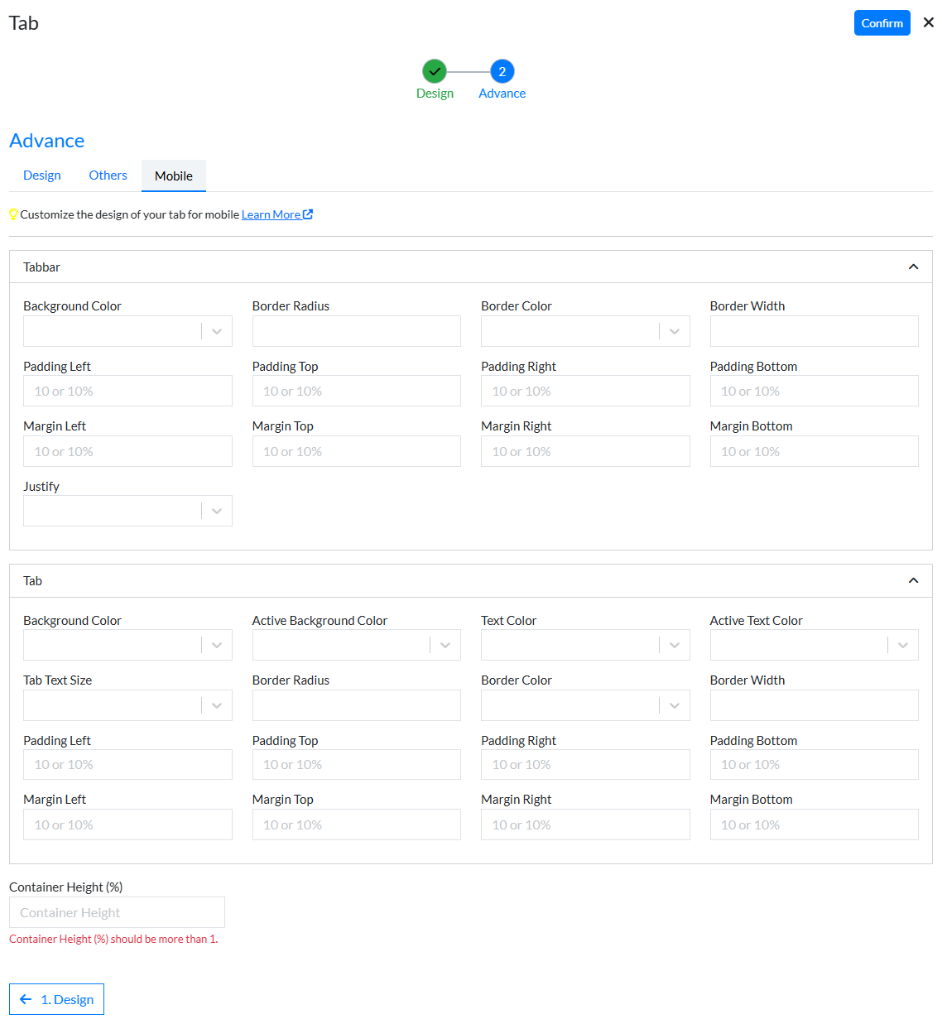Click the Confirm button
Image resolution: width=942 pixels, height=1024 pixels.
pyautogui.click(x=881, y=22)
